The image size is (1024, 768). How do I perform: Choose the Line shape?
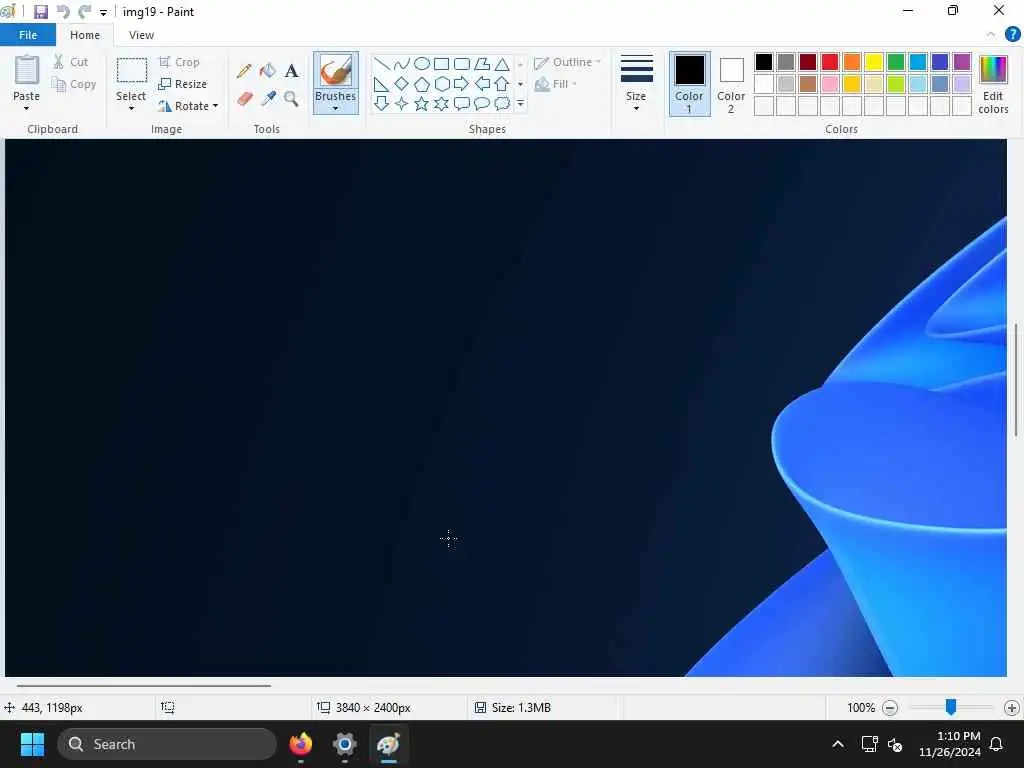[x=382, y=63]
